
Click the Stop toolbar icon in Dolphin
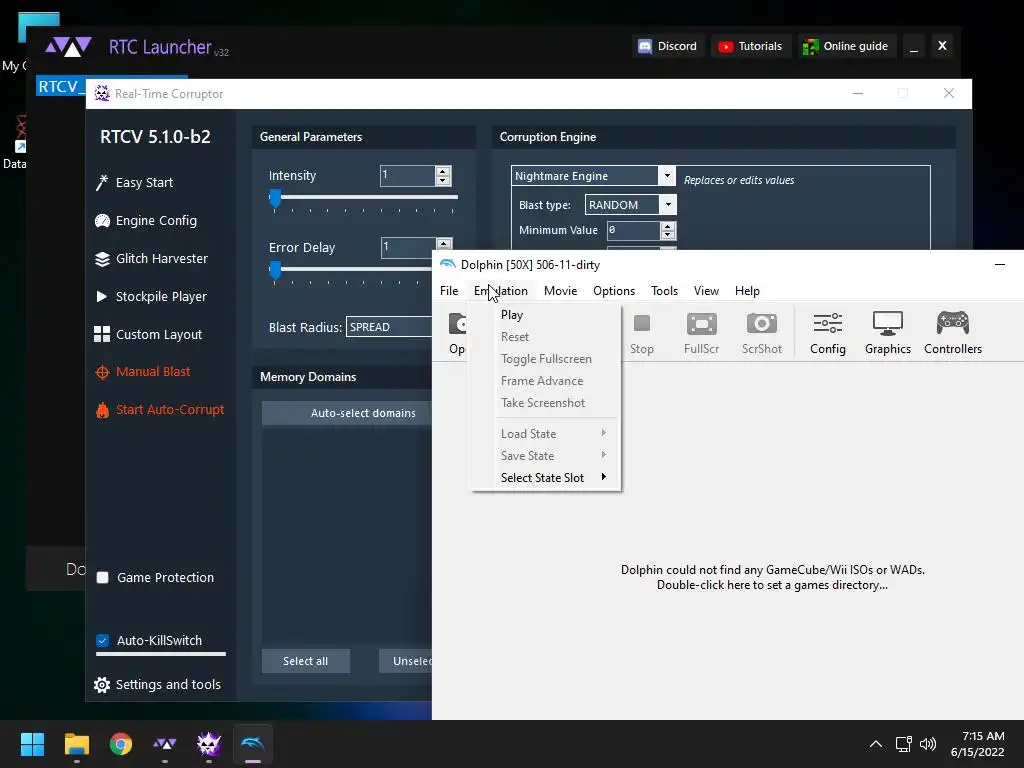641,334
